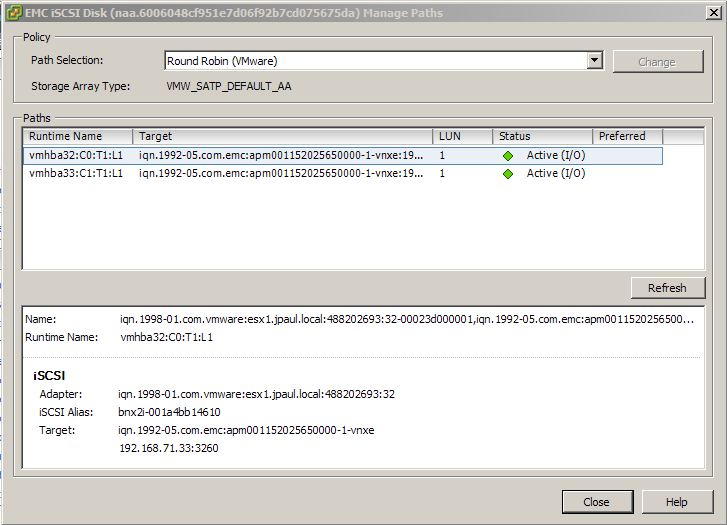Open the Path Selection dropdown arrow
This screenshot has width=727, height=525.
594,60
